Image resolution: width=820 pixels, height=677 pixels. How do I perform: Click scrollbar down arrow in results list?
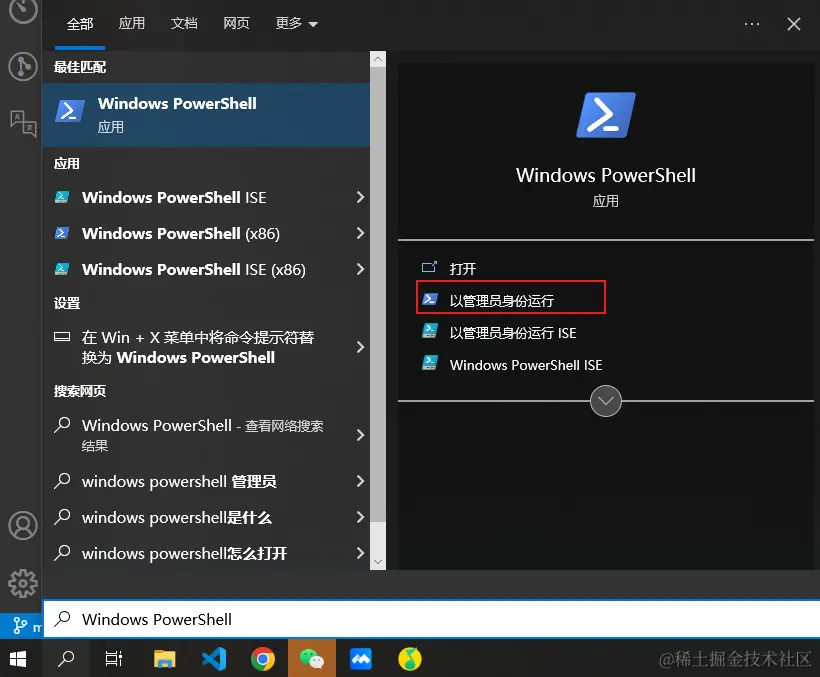(x=378, y=562)
